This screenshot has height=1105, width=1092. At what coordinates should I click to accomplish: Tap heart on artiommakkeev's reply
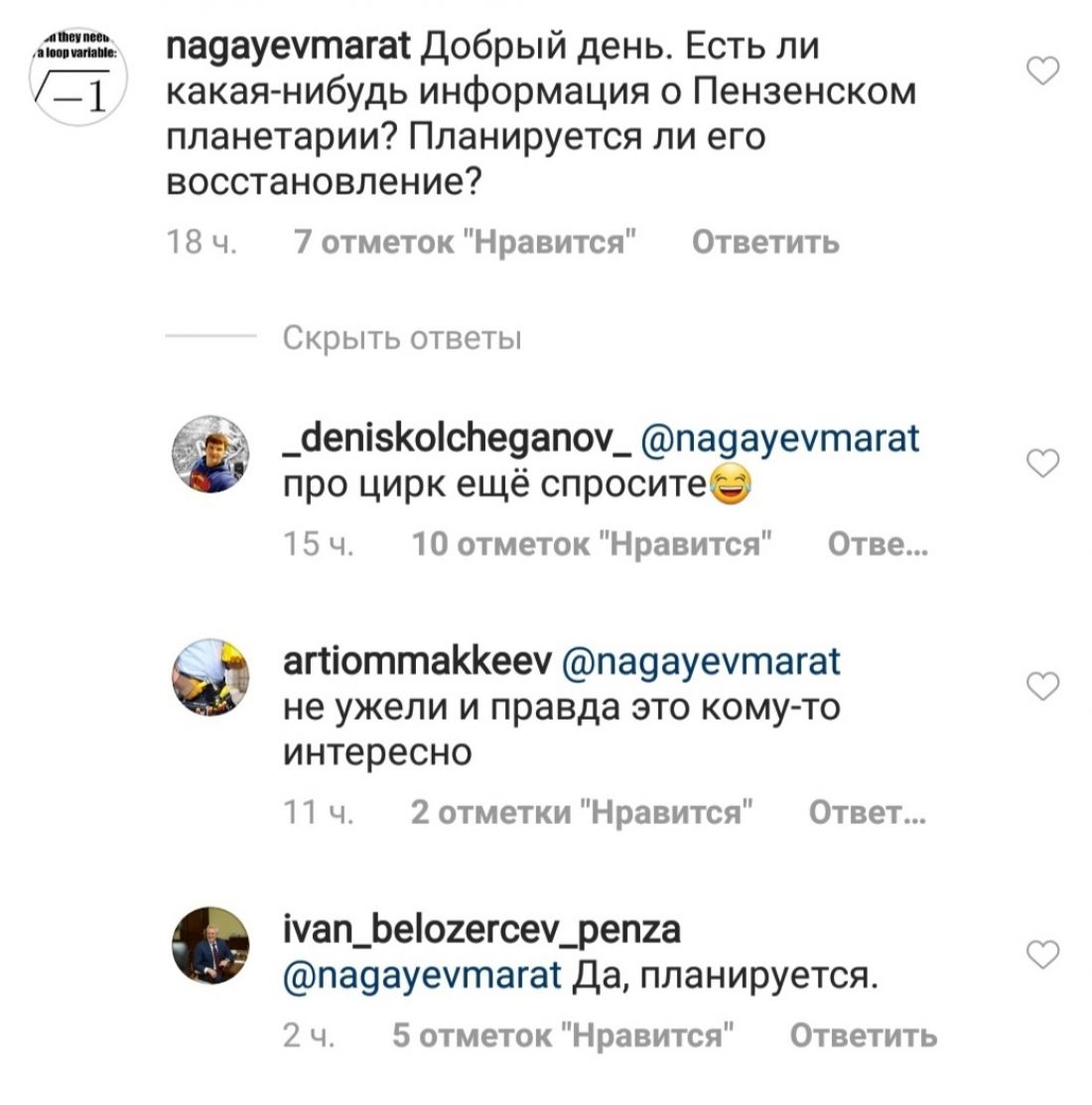[x=1042, y=686]
